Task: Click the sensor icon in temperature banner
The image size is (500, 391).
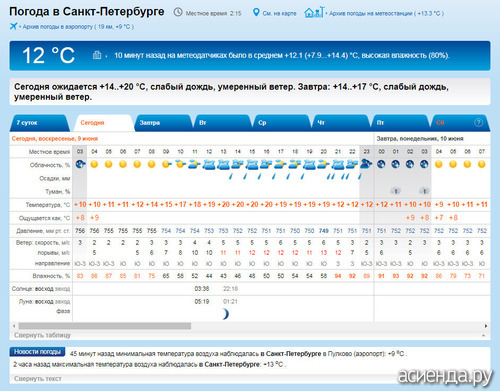Action: pyautogui.click(x=97, y=55)
